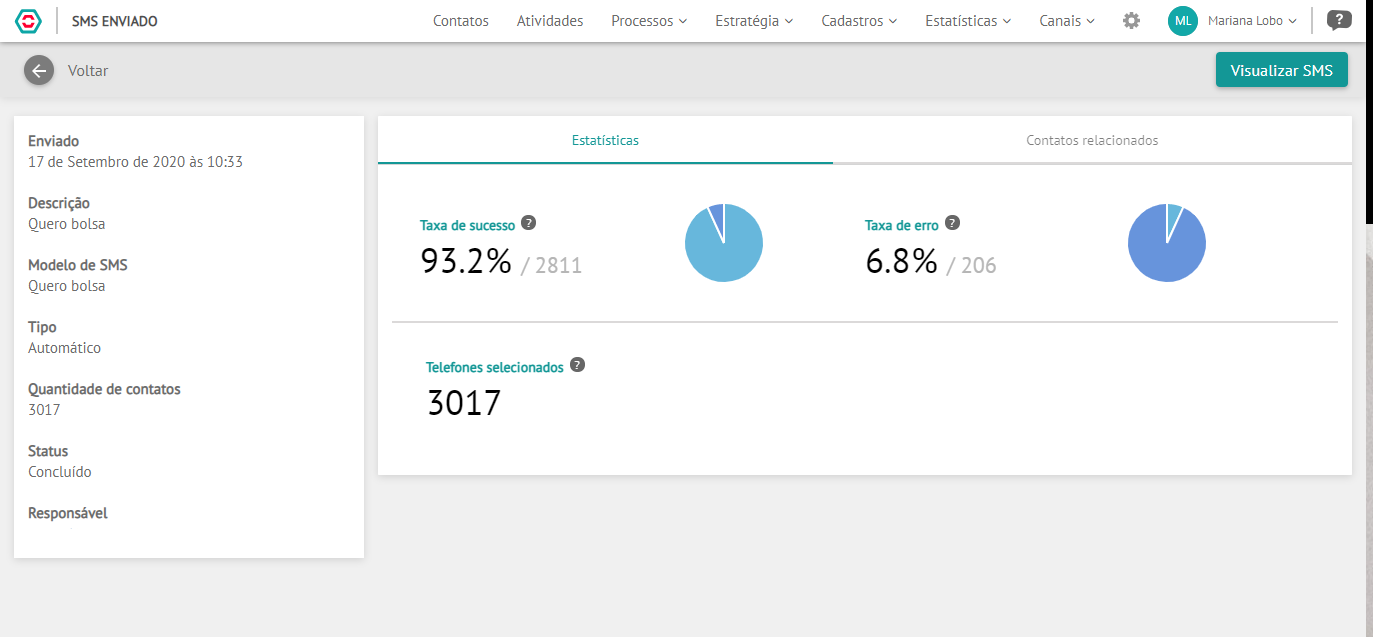This screenshot has width=1373, height=637.
Task: Click the red hexagon app logo
Action: (x=31, y=21)
